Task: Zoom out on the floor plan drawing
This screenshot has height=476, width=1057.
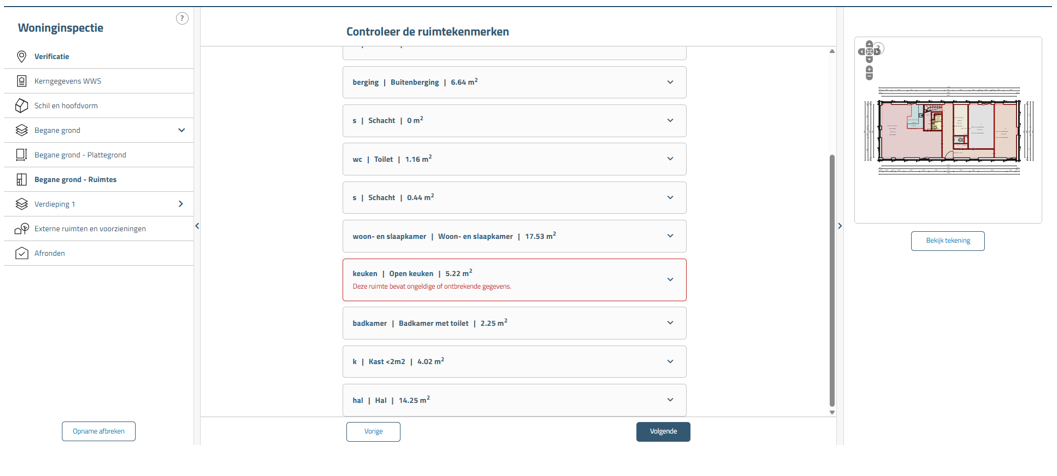Action: tap(869, 76)
